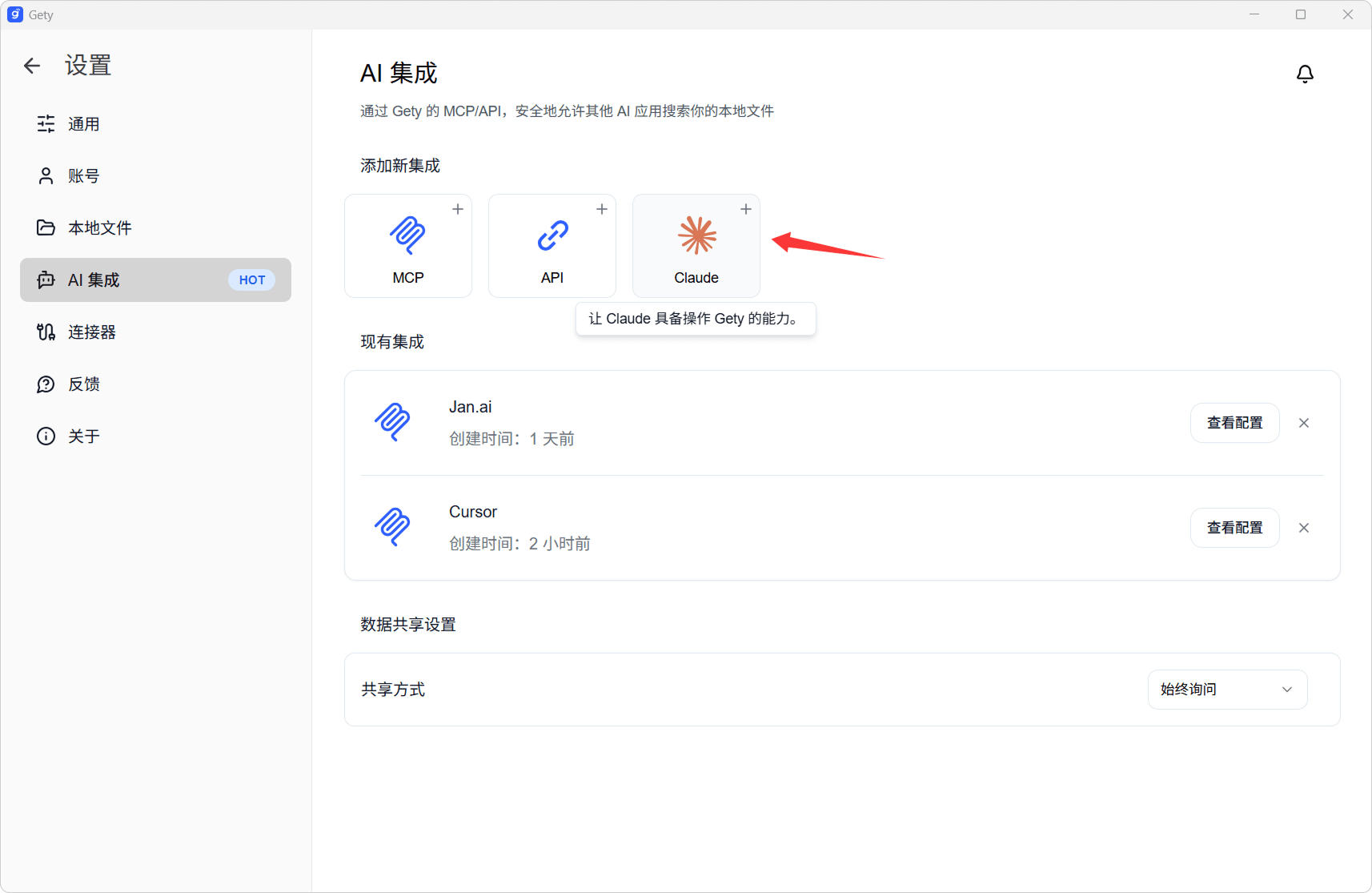Click the Cursor integration name
The height and width of the screenshot is (893, 1372).
pos(473,512)
